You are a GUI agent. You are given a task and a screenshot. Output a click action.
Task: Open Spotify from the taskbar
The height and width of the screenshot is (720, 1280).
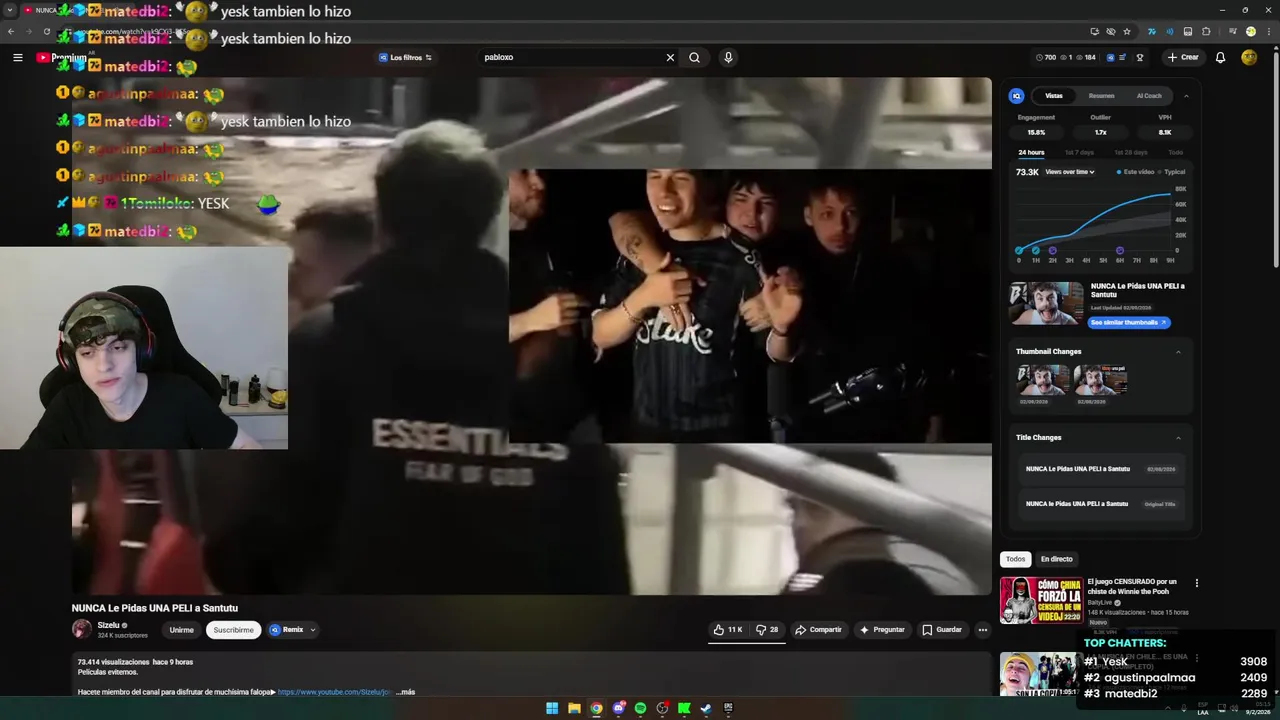pos(640,708)
